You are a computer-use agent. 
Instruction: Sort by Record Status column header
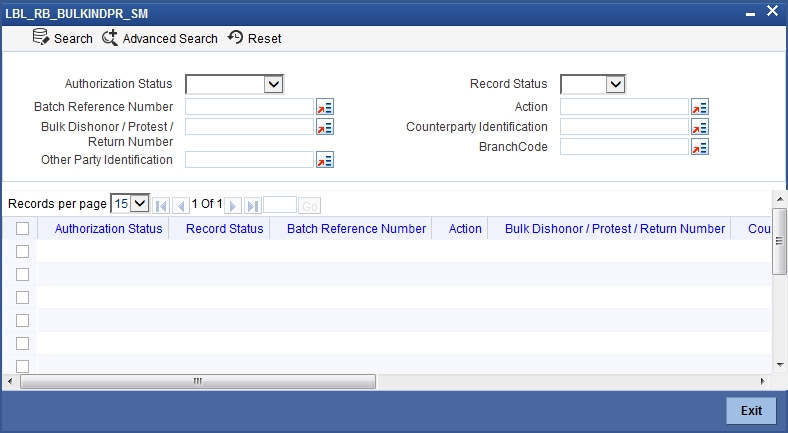pyautogui.click(x=225, y=229)
